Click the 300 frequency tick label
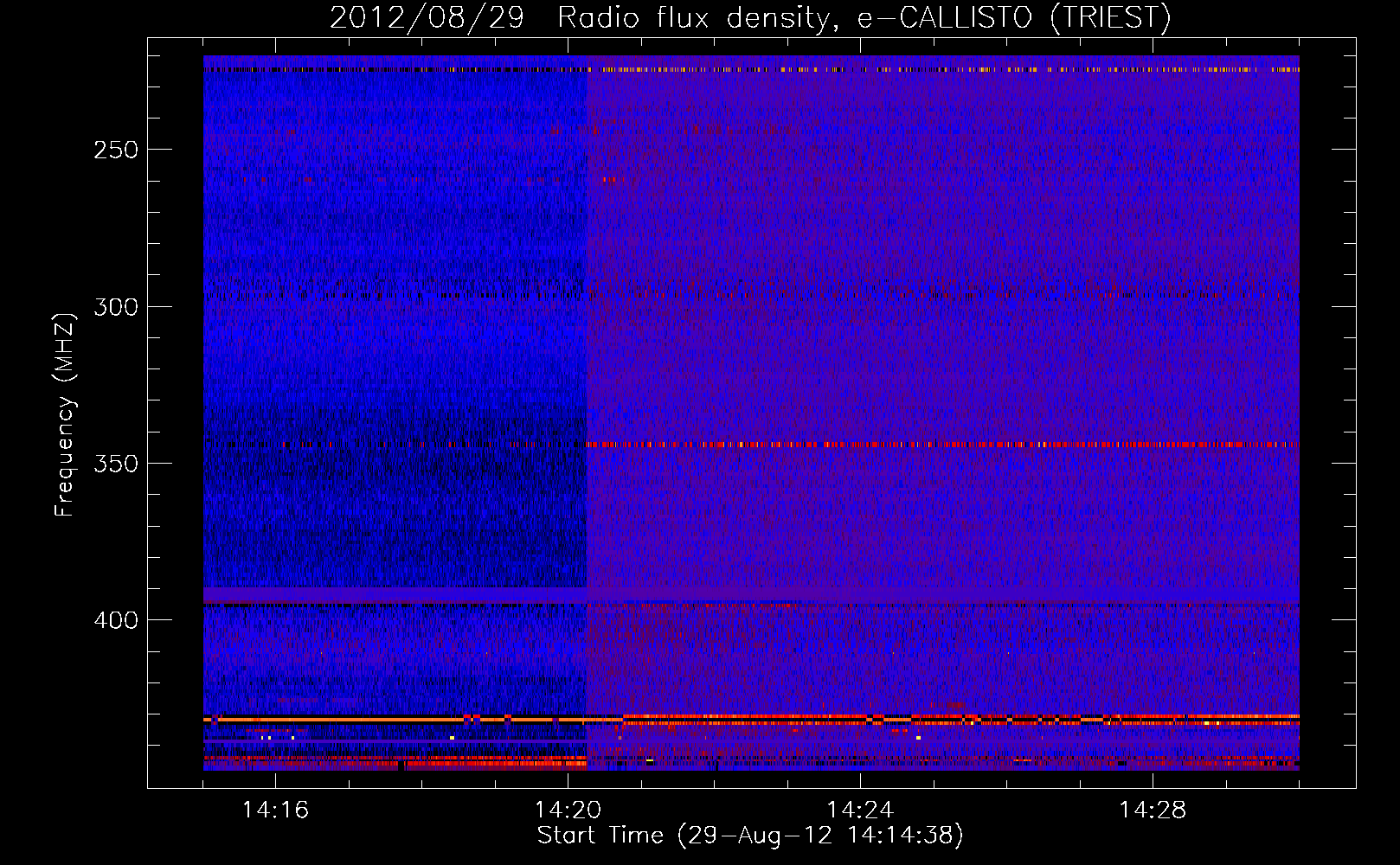This screenshot has width=1400, height=865. [x=116, y=307]
